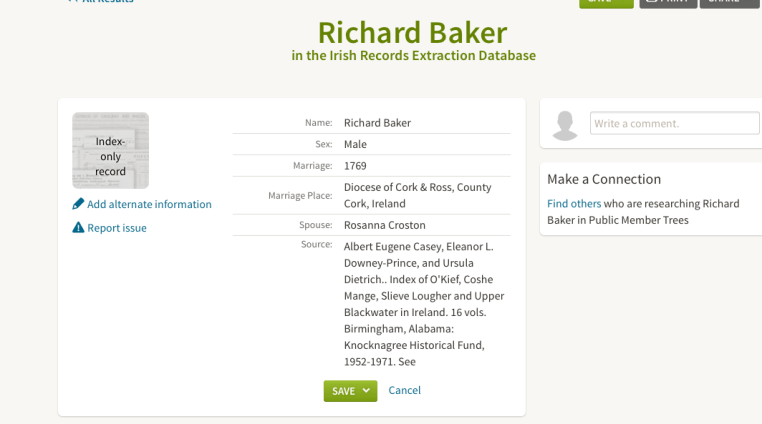Click the Sex value Male
Viewport: 762px width, 424px height.
tap(355, 144)
